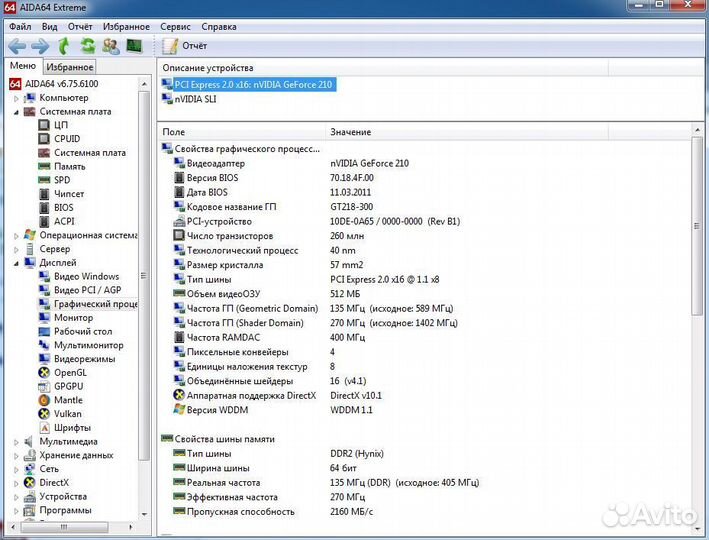Expand the Хранение данных tree node
The height and width of the screenshot is (540, 709).
point(16,455)
